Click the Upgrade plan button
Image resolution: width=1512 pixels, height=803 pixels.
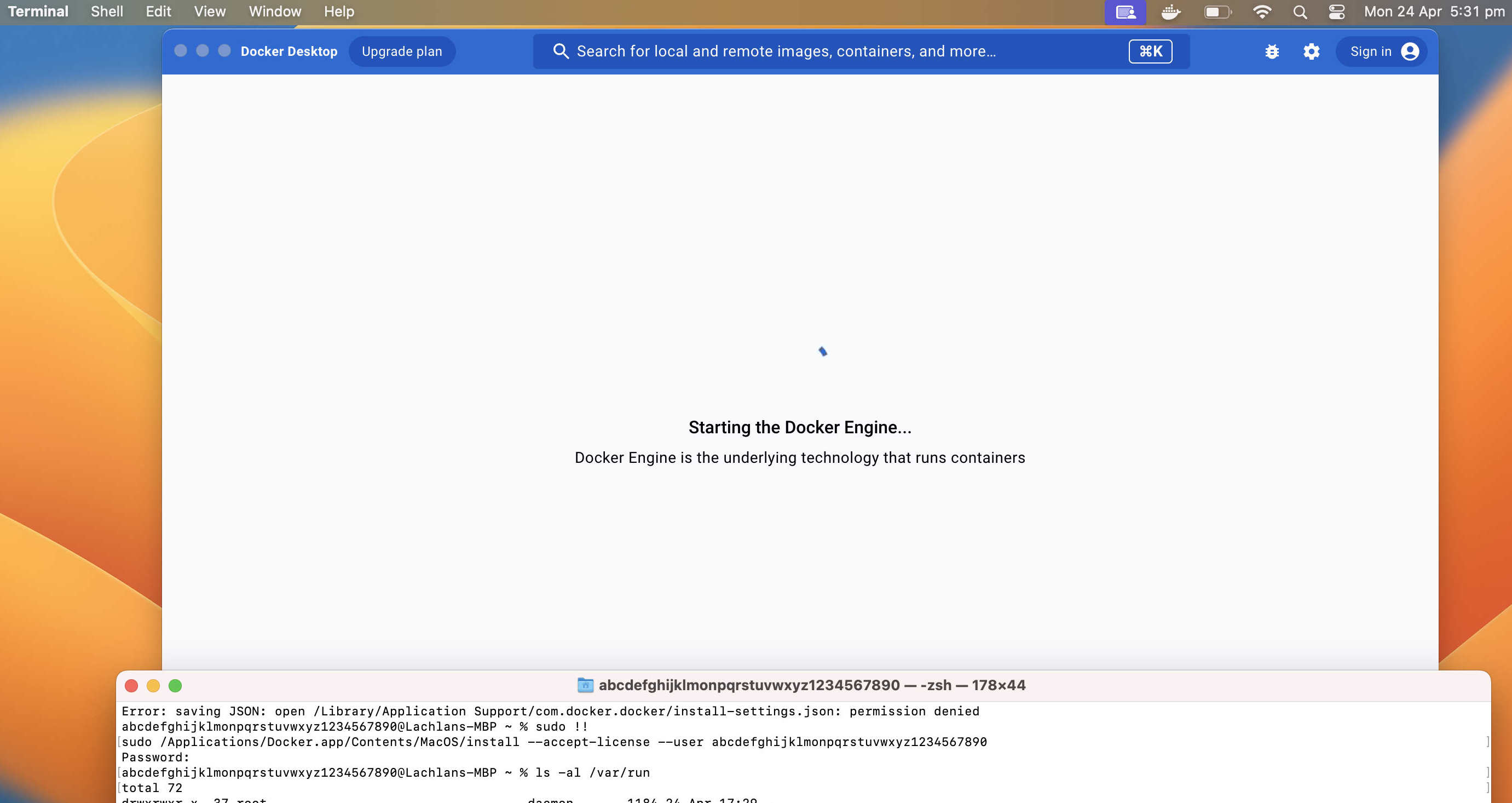click(401, 51)
